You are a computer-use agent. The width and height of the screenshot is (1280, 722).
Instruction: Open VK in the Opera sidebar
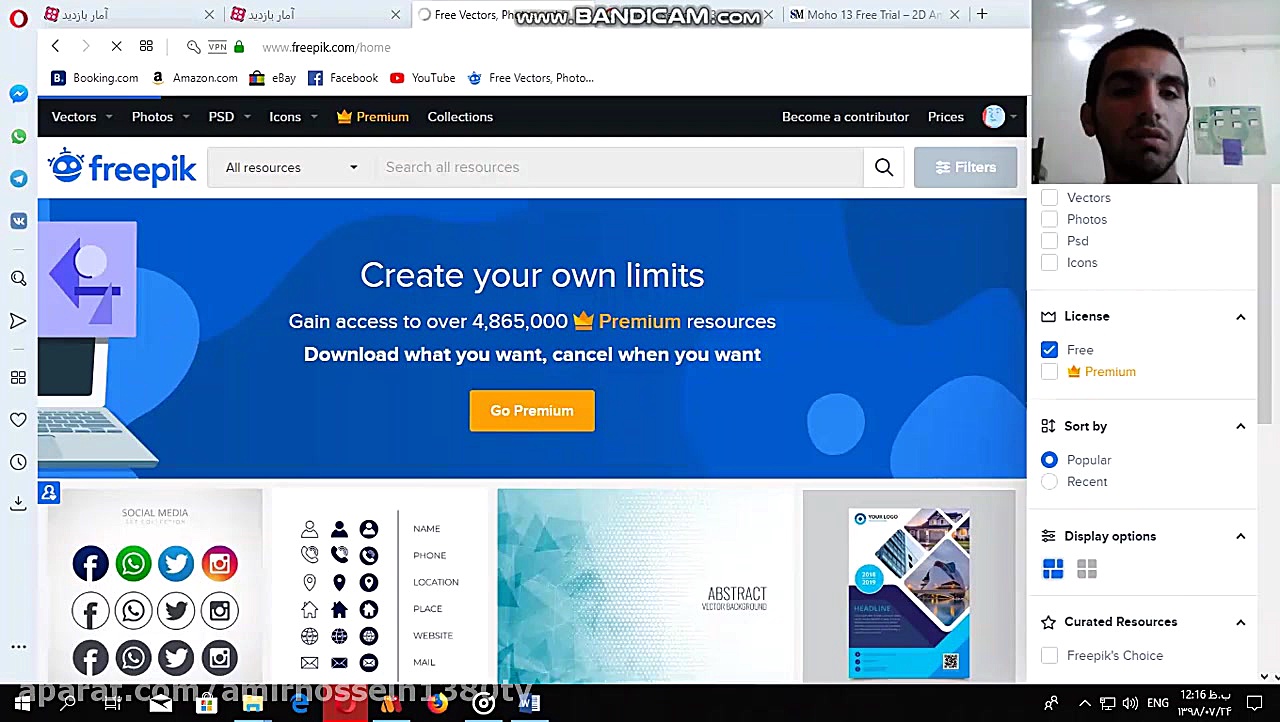(18, 221)
